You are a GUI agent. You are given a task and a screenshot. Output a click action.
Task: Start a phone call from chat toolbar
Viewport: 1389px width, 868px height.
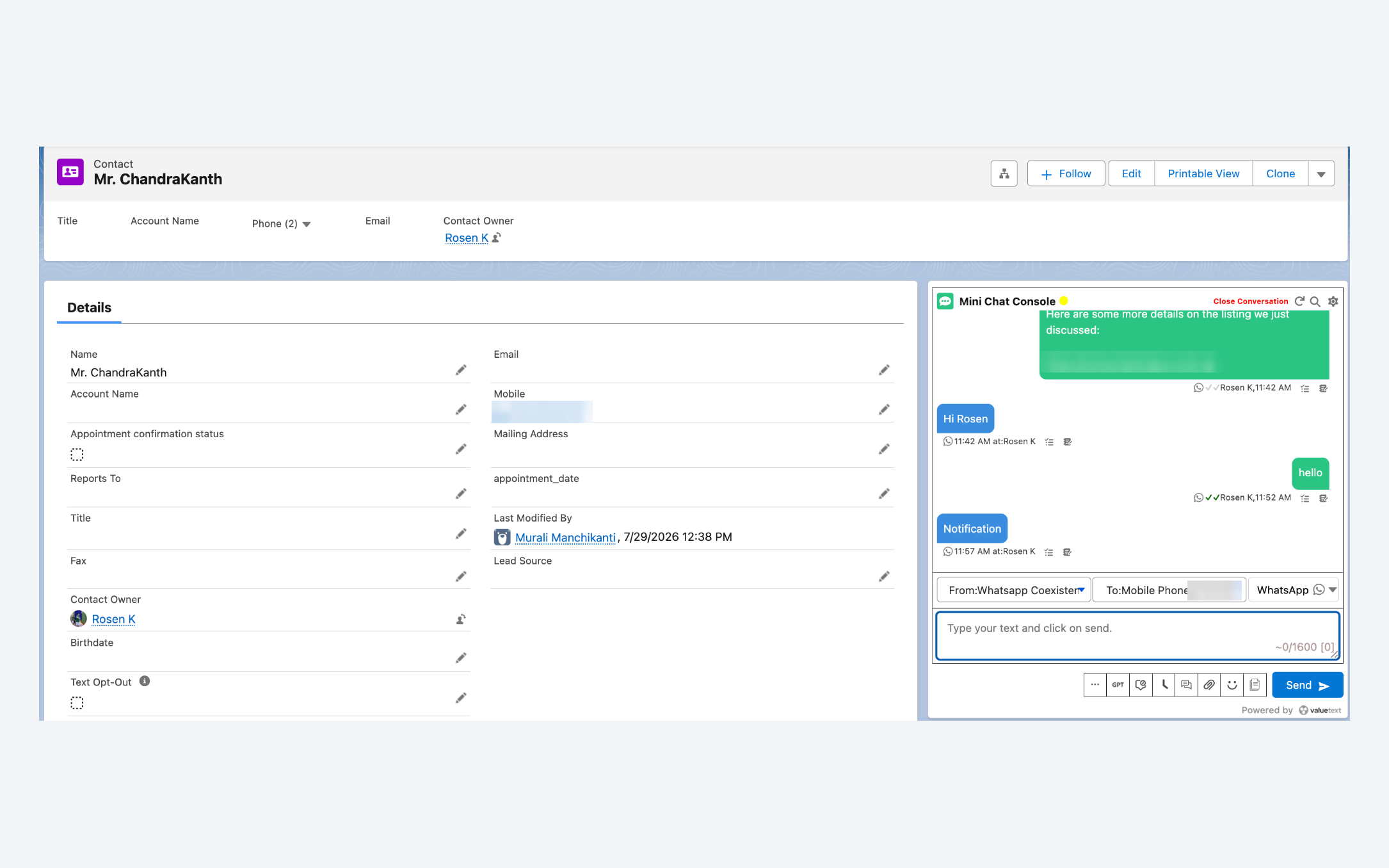click(x=1164, y=685)
